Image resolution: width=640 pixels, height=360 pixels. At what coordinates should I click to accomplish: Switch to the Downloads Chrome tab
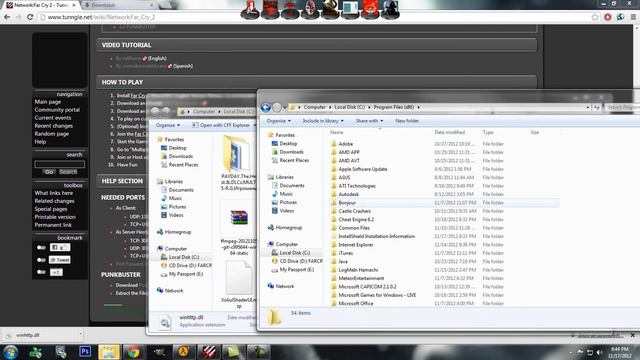(118, 5)
